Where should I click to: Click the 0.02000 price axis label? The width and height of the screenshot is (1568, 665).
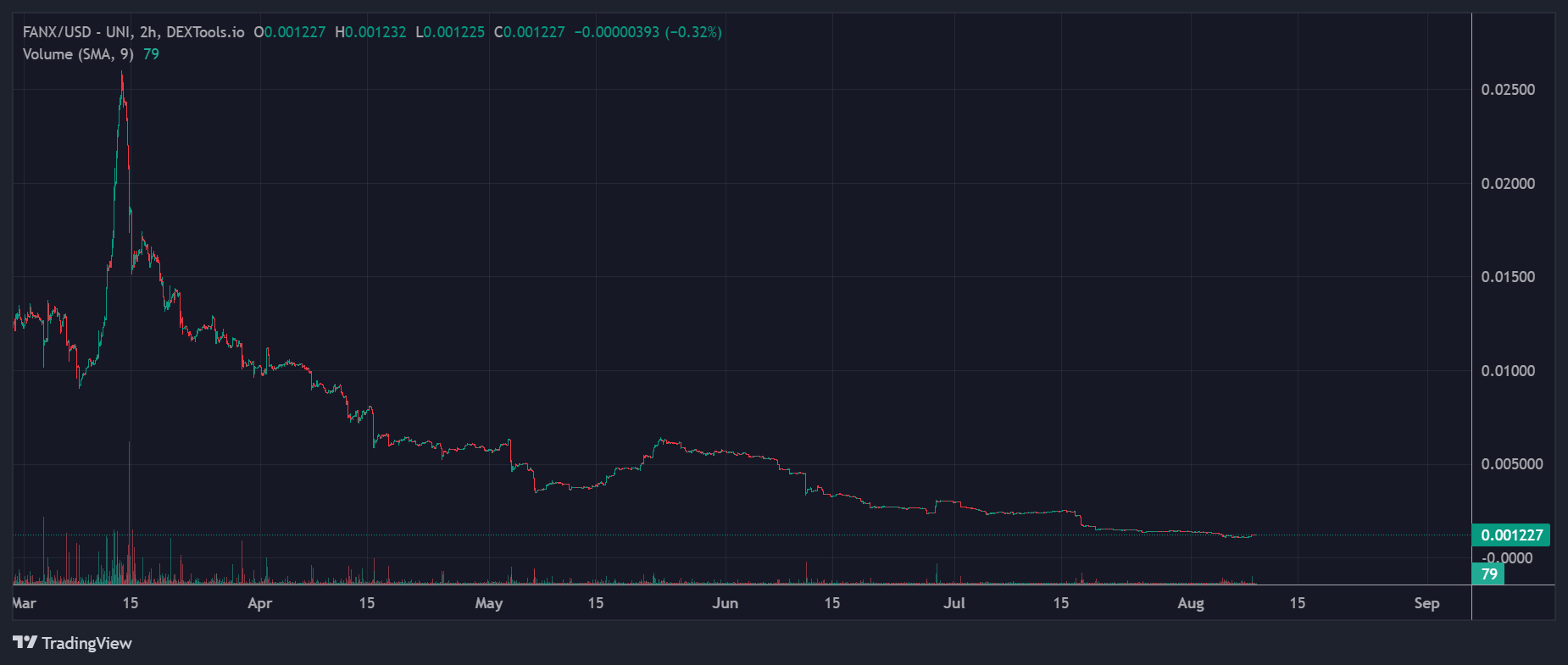pyautogui.click(x=1508, y=184)
